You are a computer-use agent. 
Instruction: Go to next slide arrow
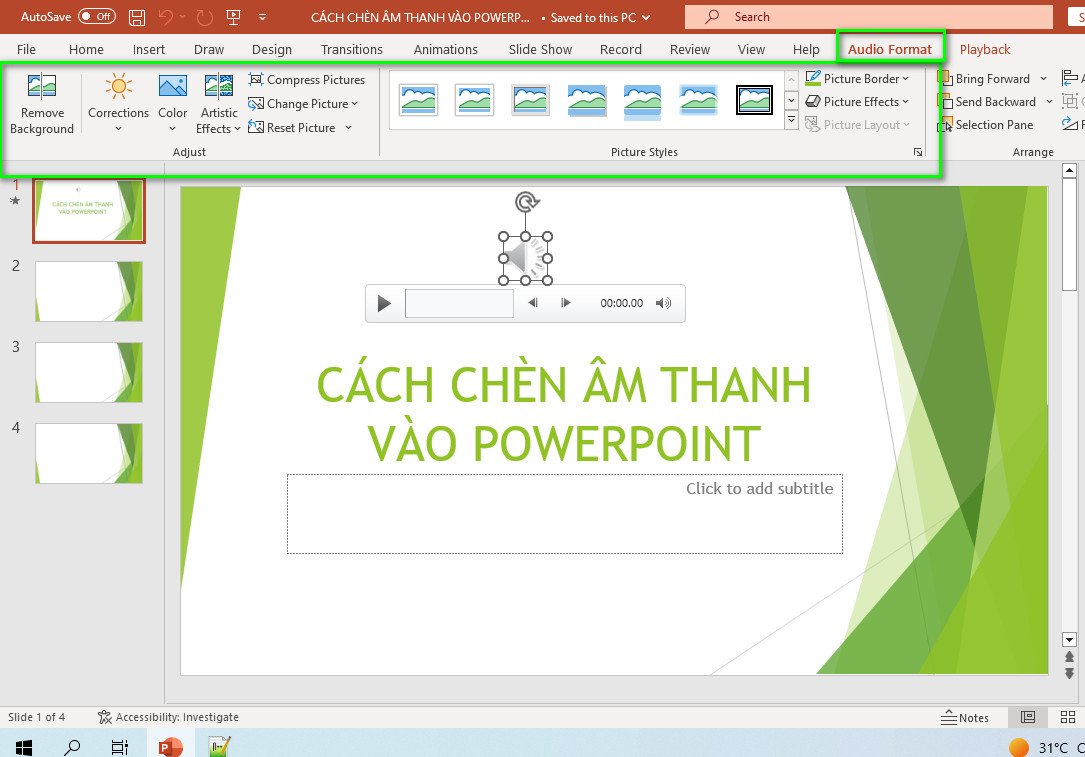tap(1069, 673)
